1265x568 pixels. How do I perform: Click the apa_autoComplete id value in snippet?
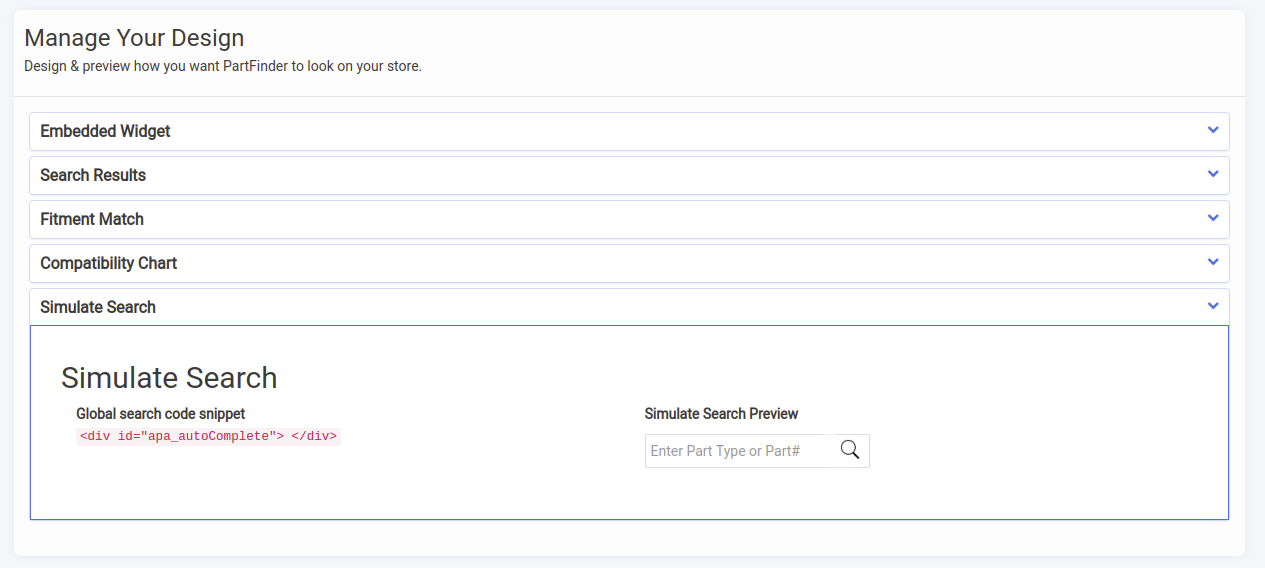pos(208,436)
